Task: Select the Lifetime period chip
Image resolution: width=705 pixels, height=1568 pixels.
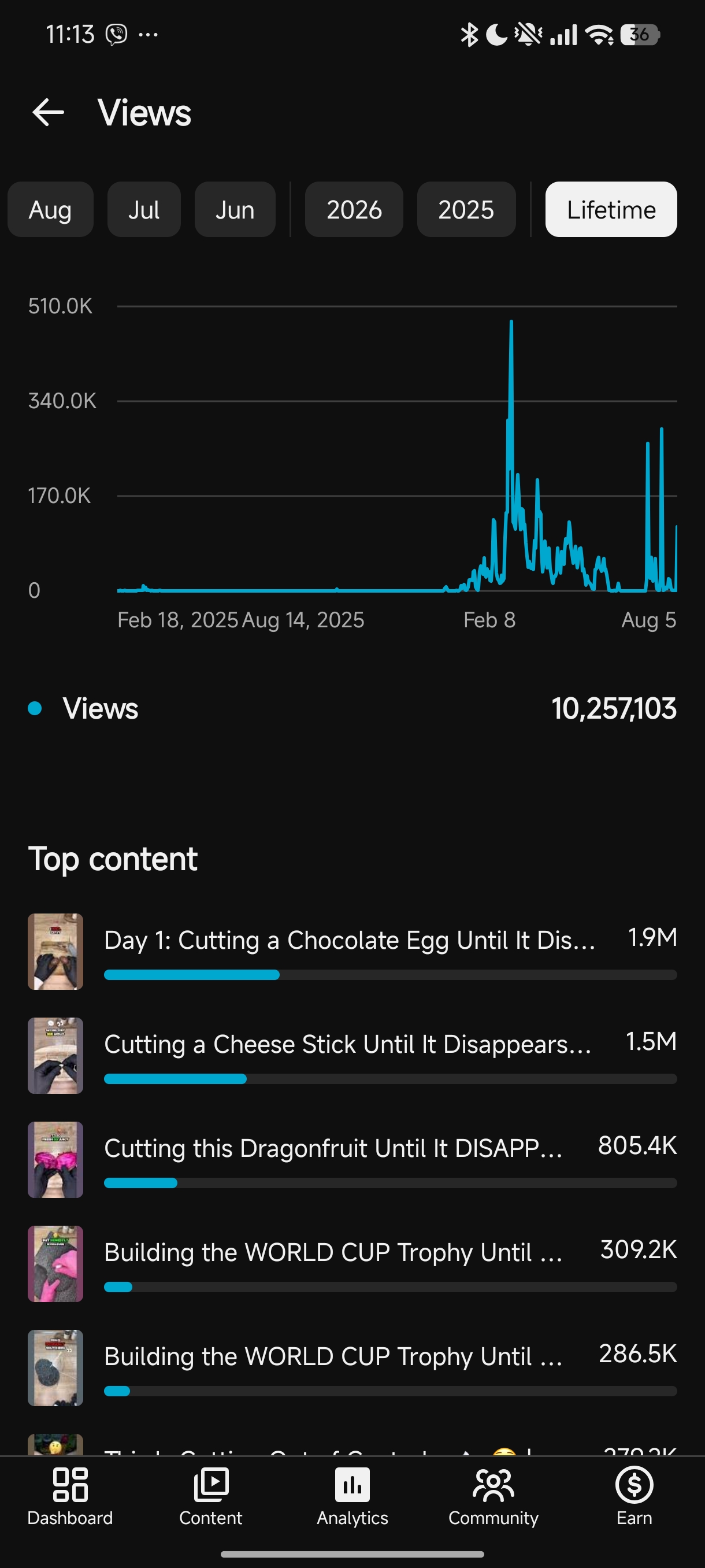Action: pos(611,209)
